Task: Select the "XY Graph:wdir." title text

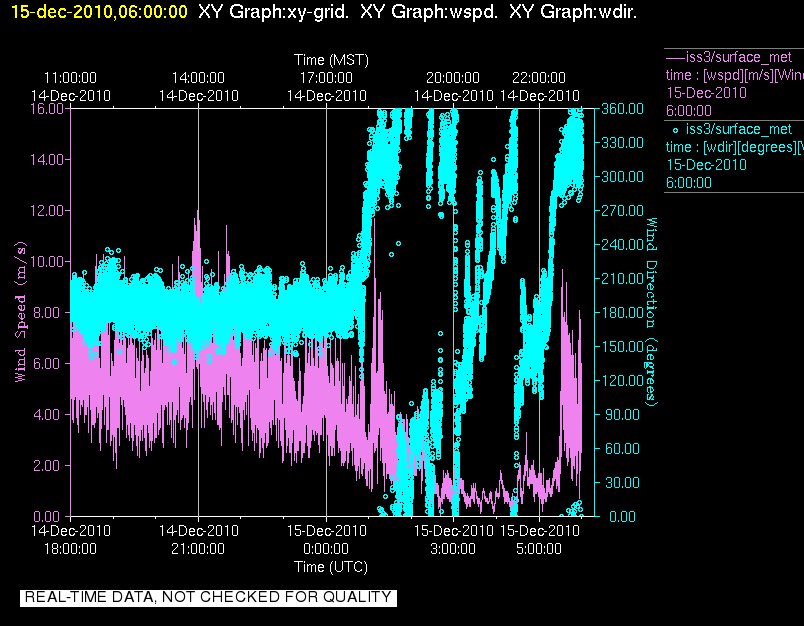Action: click(x=573, y=12)
